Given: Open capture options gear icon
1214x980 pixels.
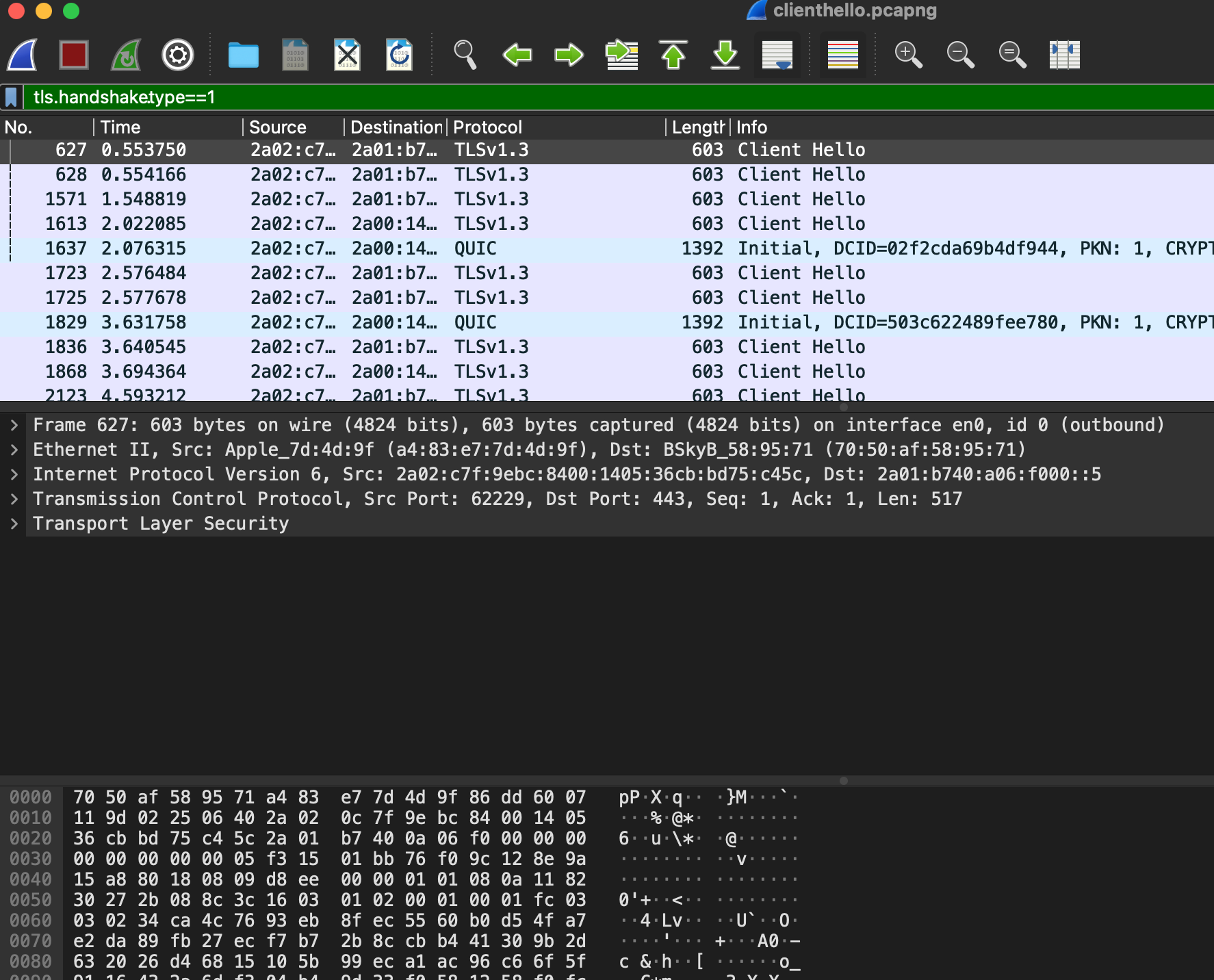Looking at the screenshot, I should [x=178, y=55].
